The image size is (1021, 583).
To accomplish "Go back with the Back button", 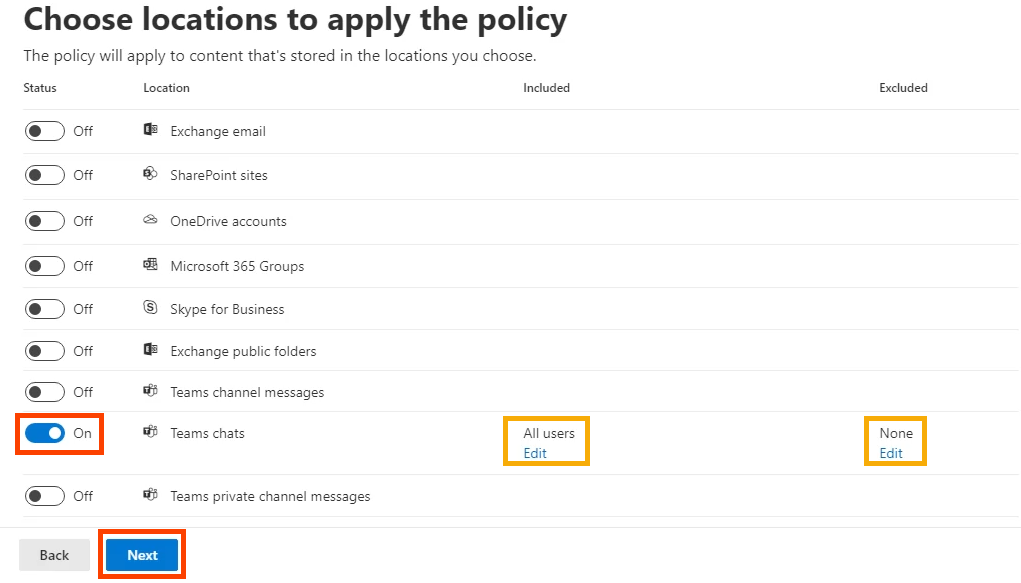I will [x=54, y=555].
